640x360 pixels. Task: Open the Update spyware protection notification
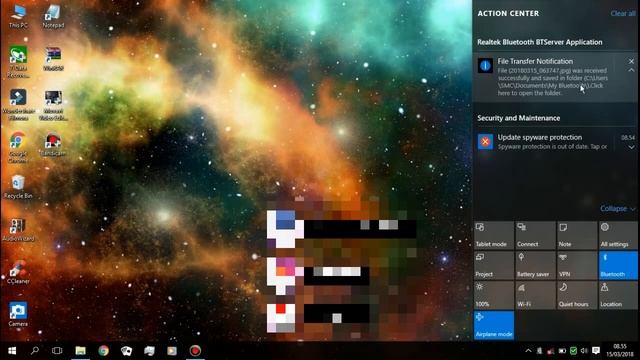(555, 142)
